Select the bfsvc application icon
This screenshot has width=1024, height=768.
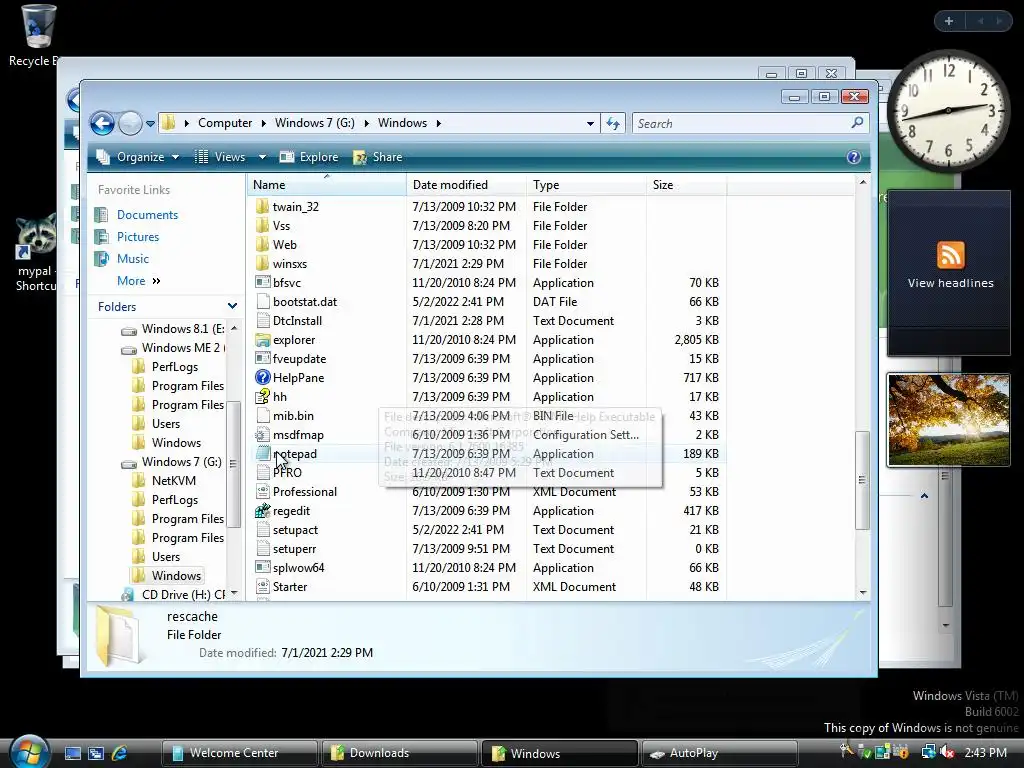263,282
